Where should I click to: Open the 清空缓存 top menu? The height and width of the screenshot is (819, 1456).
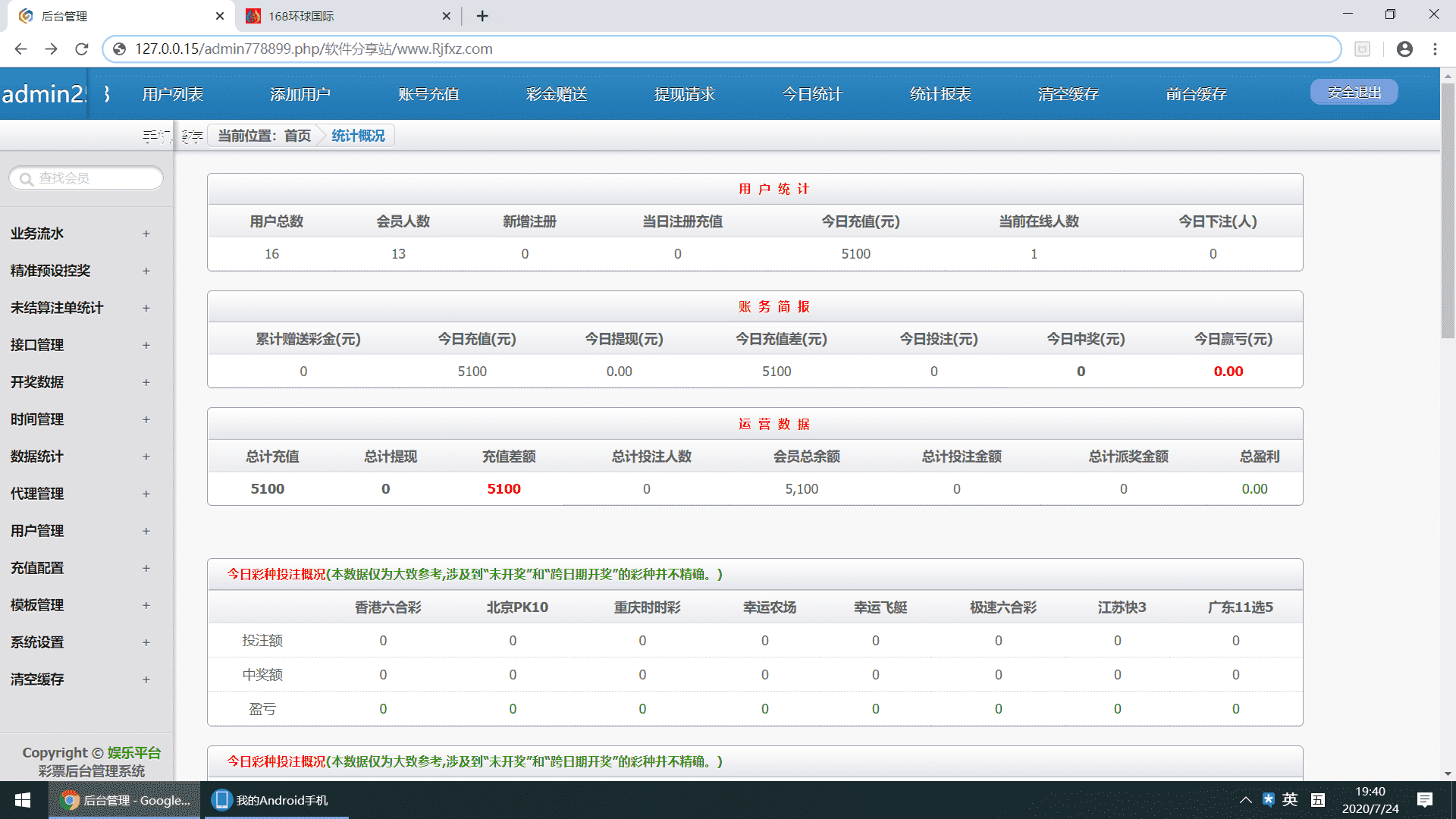click(x=1068, y=94)
